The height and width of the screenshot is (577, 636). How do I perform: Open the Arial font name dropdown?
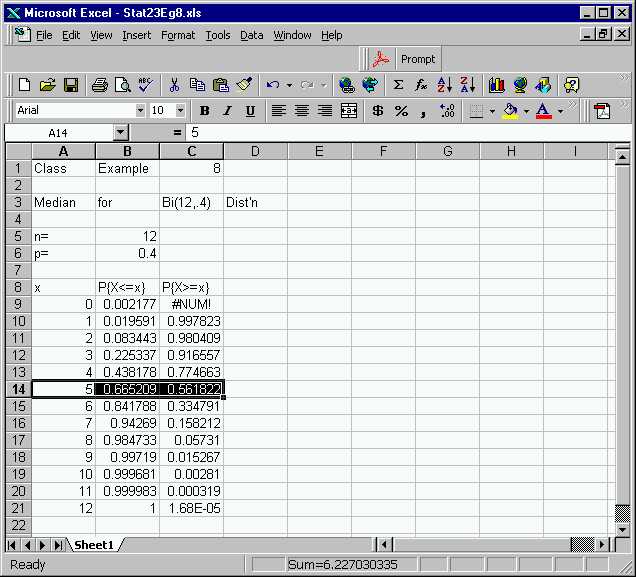(x=140, y=111)
